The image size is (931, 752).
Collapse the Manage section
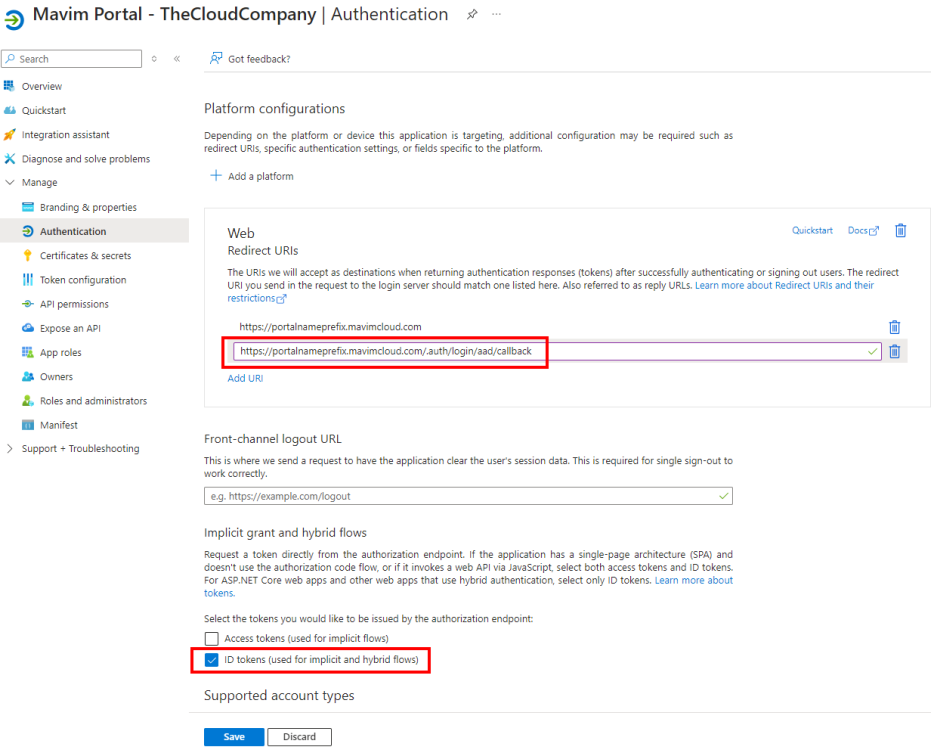tap(10, 182)
